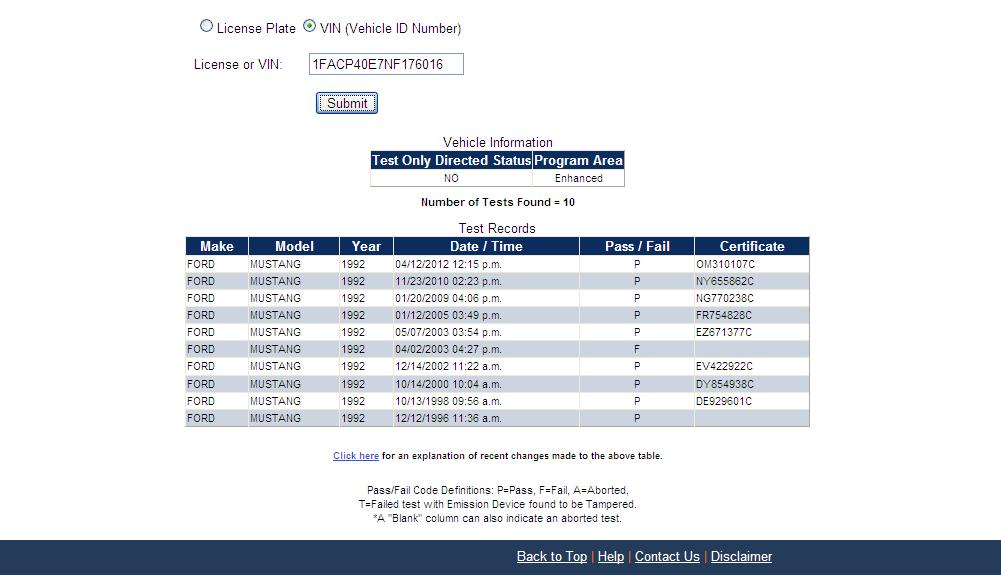Click the Date / Time column header
1001x575 pixels.
coord(486,246)
